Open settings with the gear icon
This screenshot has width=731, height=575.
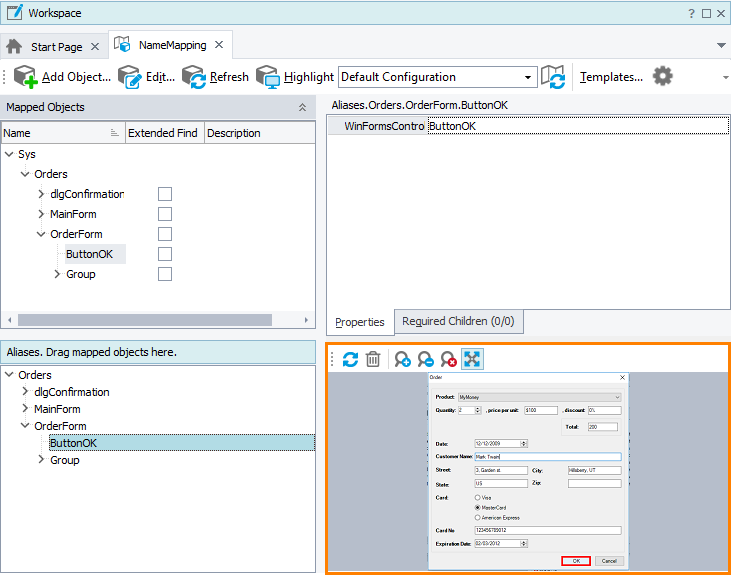pyautogui.click(x=662, y=76)
